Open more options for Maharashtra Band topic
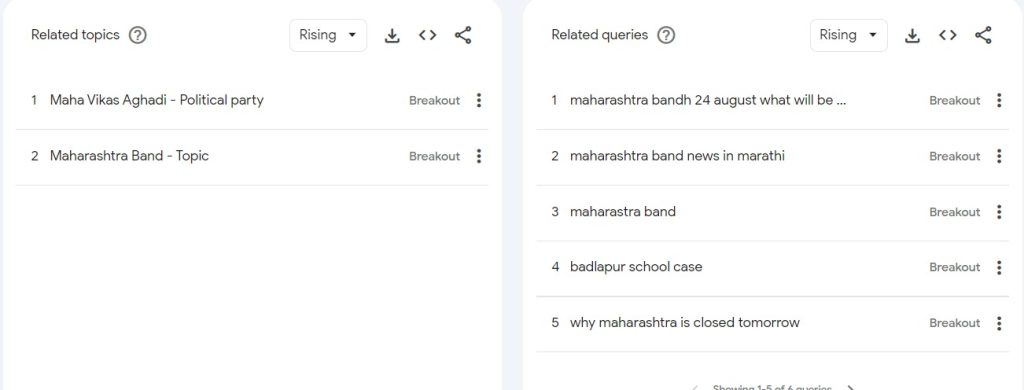 pos(479,156)
